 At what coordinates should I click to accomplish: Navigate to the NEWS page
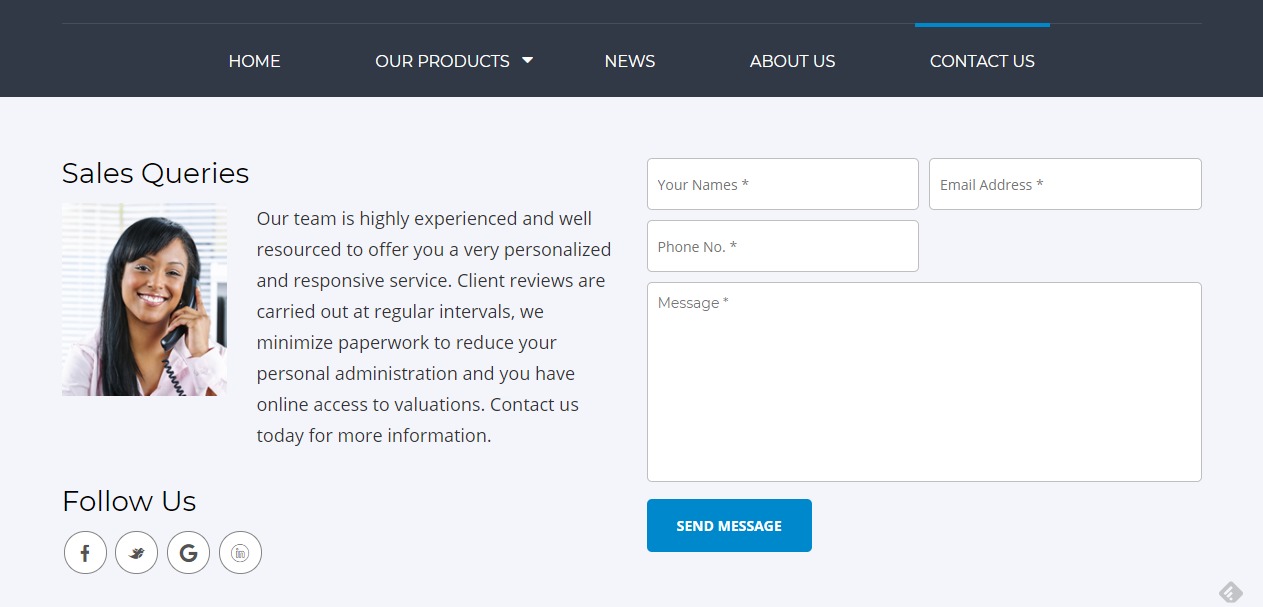pos(629,61)
